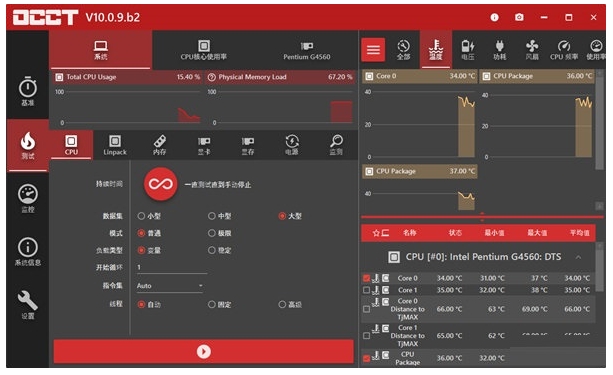Select the Memory test tab
Viewport: 613px width, 375px height.
[x=160, y=145]
